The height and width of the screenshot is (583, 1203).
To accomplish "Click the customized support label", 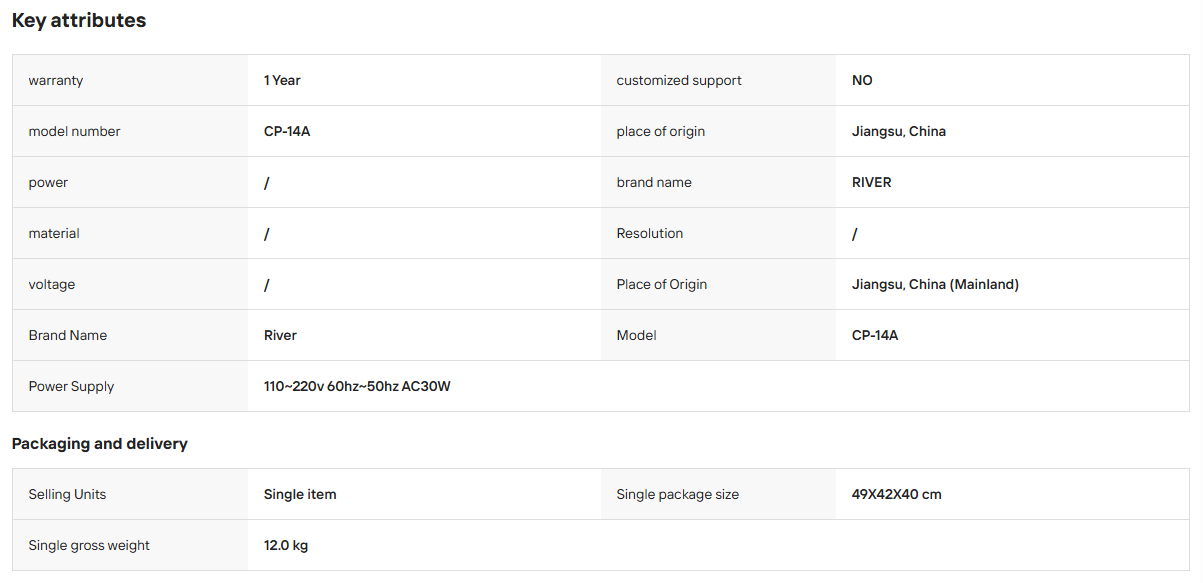I will pyautogui.click(x=679, y=80).
